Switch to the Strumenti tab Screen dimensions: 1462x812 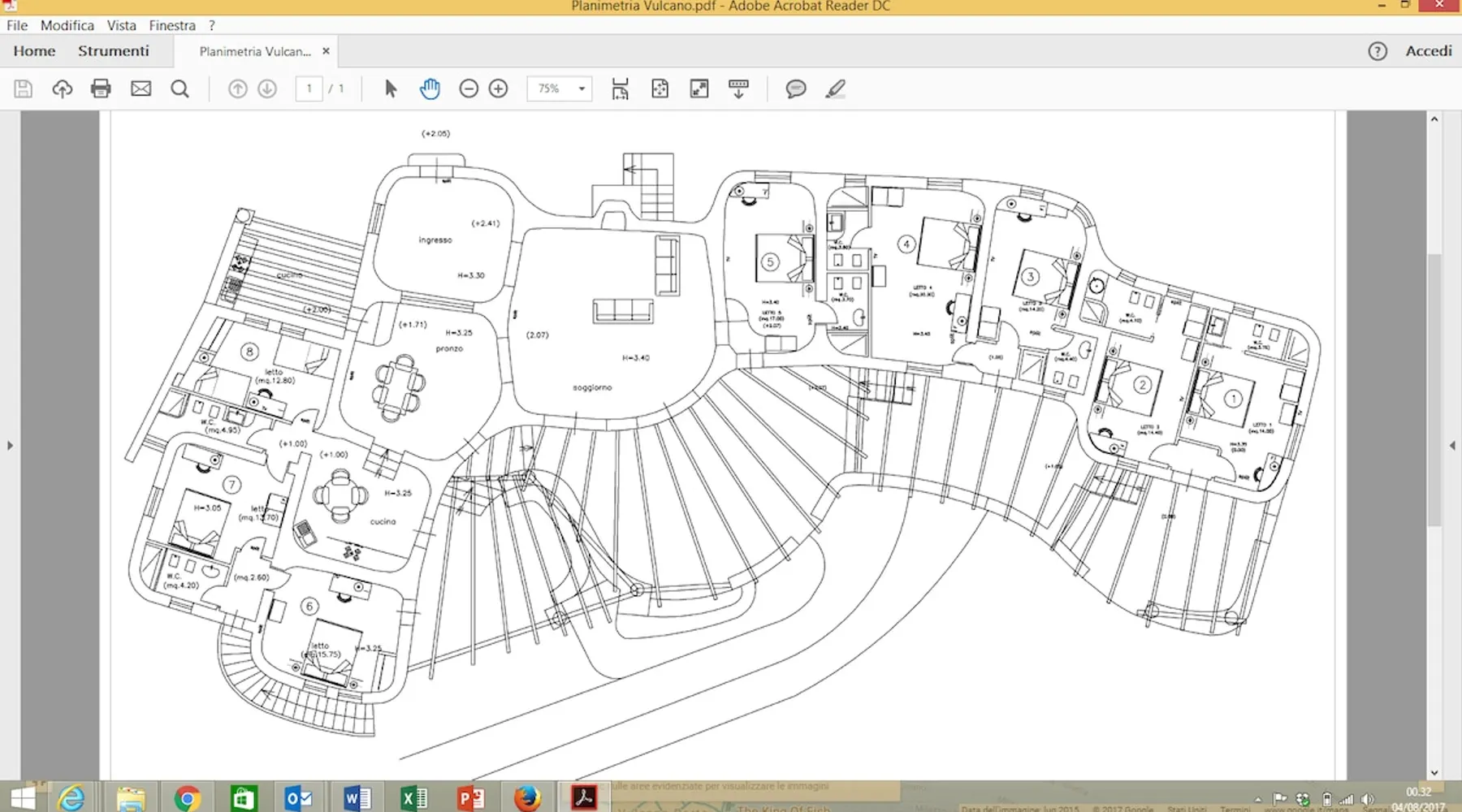point(114,50)
